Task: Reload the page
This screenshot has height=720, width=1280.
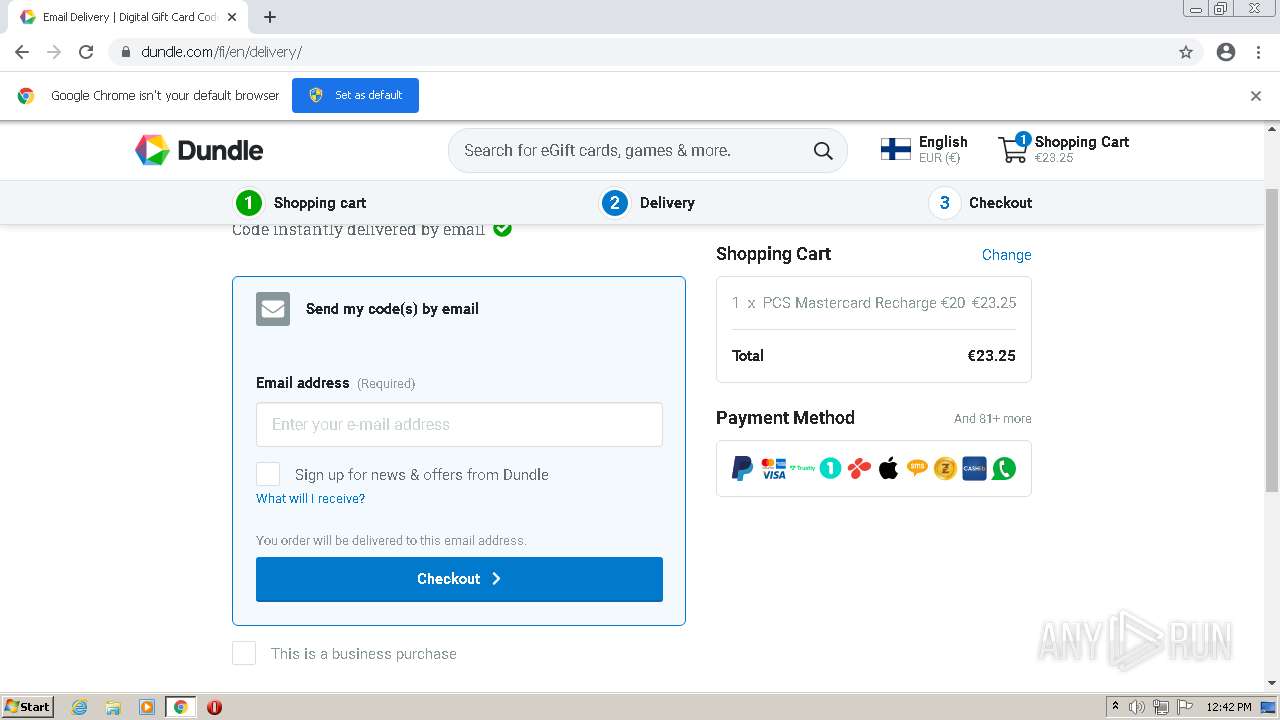Action: tap(86, 52)
